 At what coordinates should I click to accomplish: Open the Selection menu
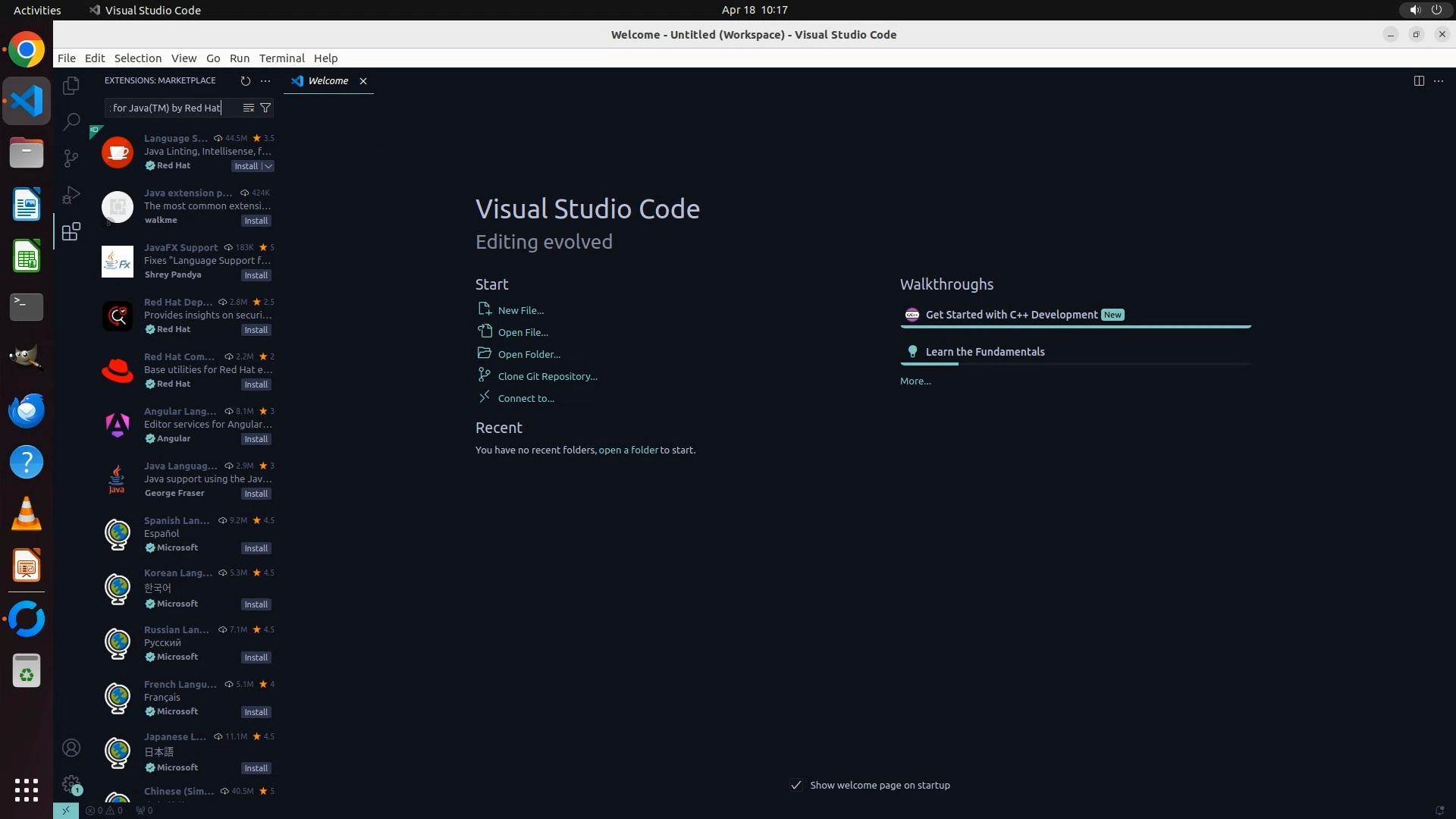tap(137, 58)
